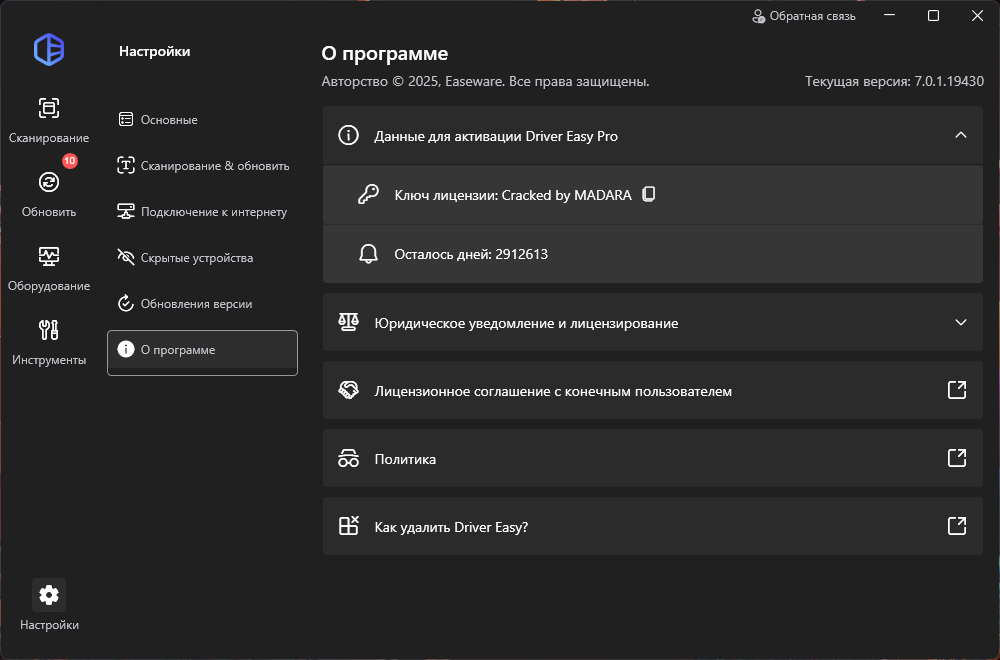Image resolution: width=1000 pixels, height=660 pixels.
Task: Click the handshake icon of license agreement
Action: tap(348, 390)
